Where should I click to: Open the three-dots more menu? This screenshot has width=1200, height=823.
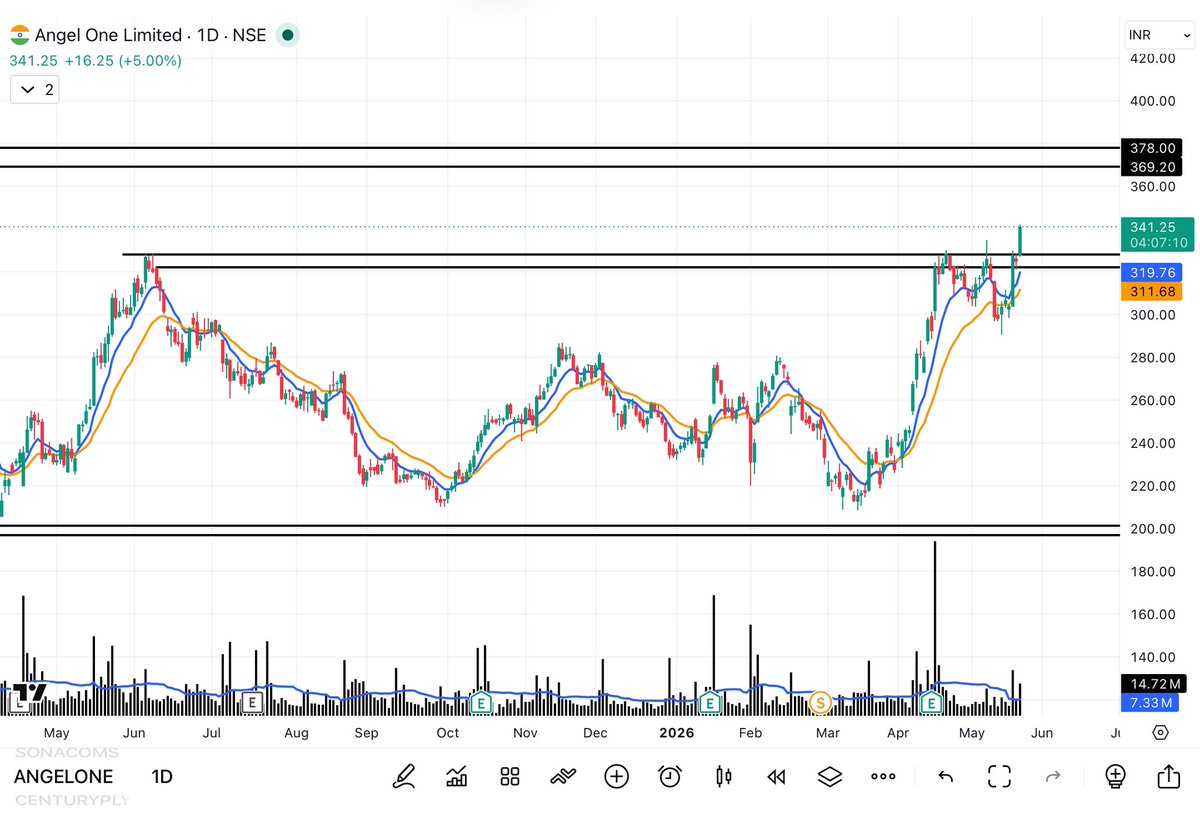pos(883,776)
